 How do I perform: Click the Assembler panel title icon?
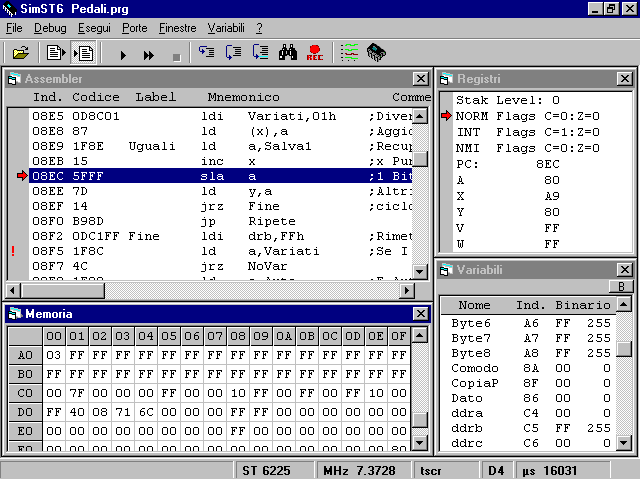14,79
